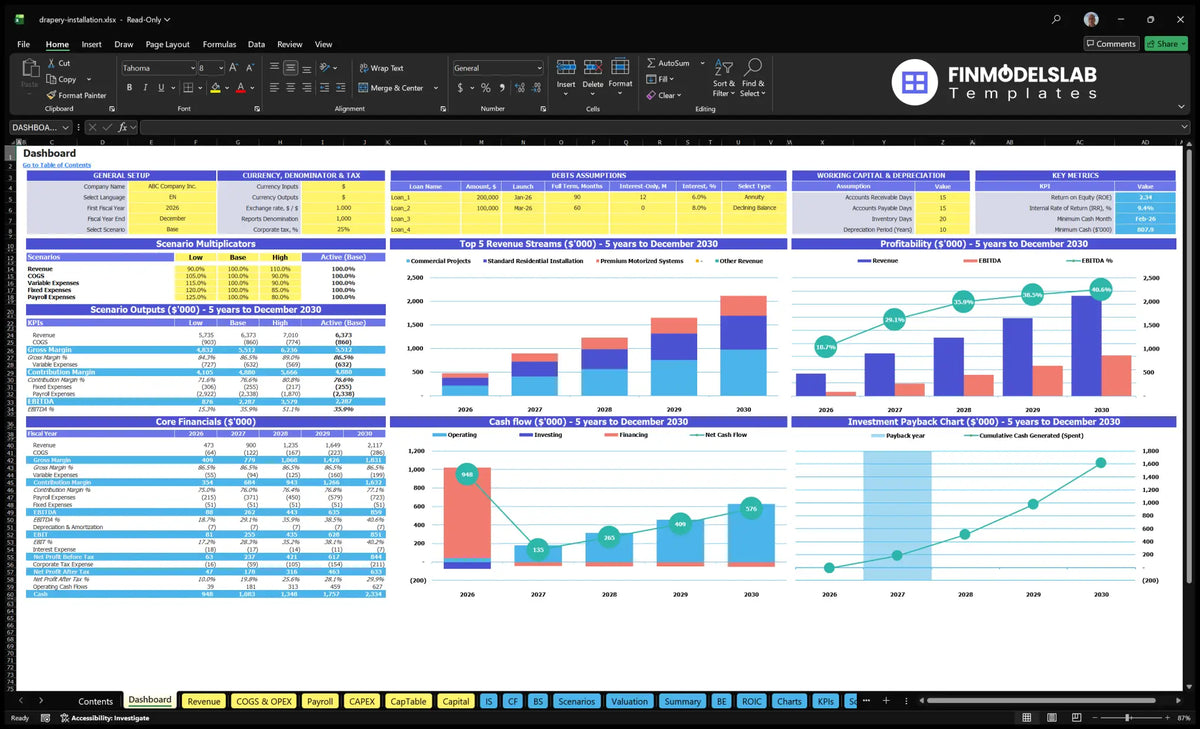This screenshot has height=729, width=1200.
Task: Click the Top Align icon
Action: 274,68
